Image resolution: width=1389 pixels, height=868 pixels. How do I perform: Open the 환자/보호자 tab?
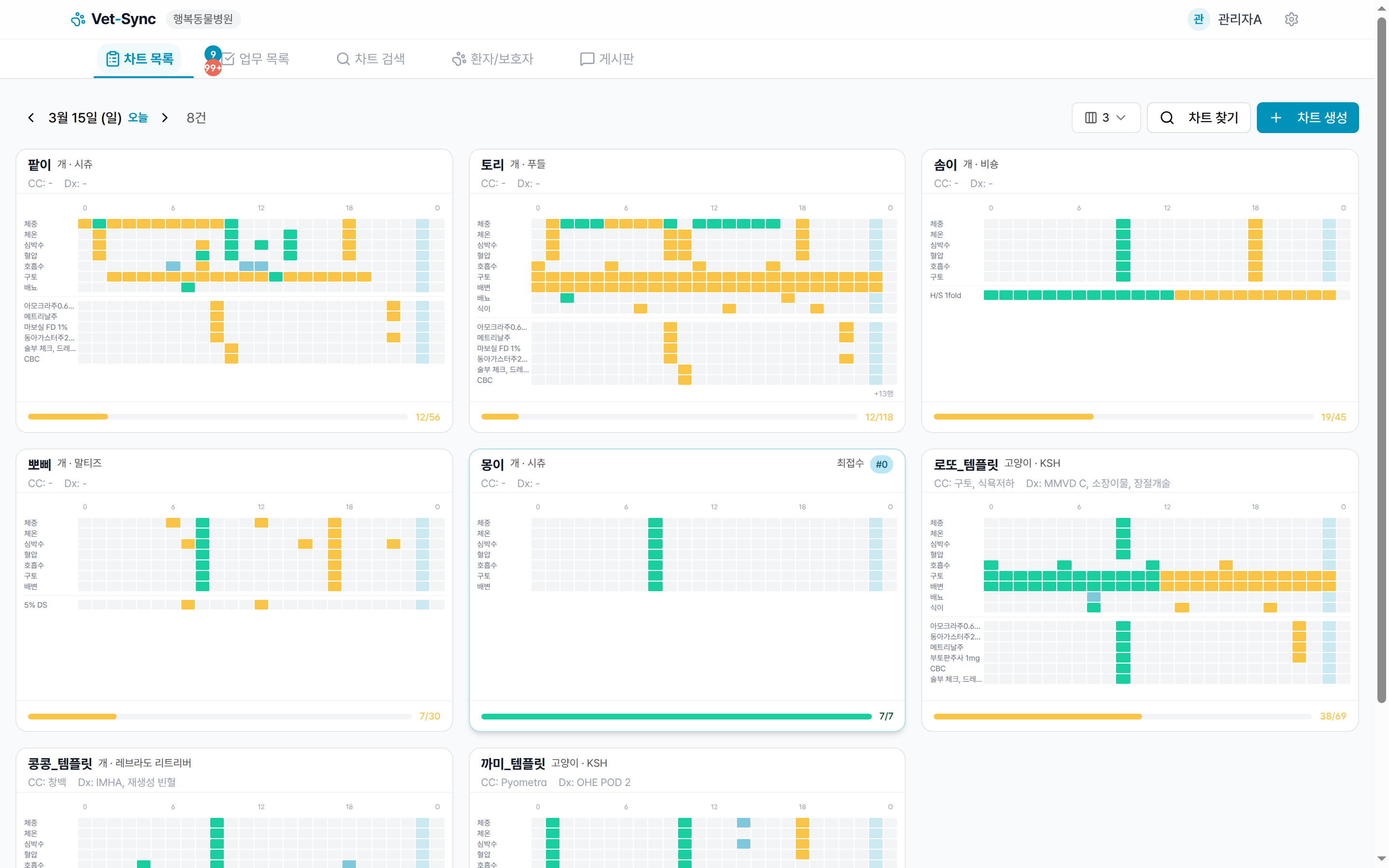[492, 58]
